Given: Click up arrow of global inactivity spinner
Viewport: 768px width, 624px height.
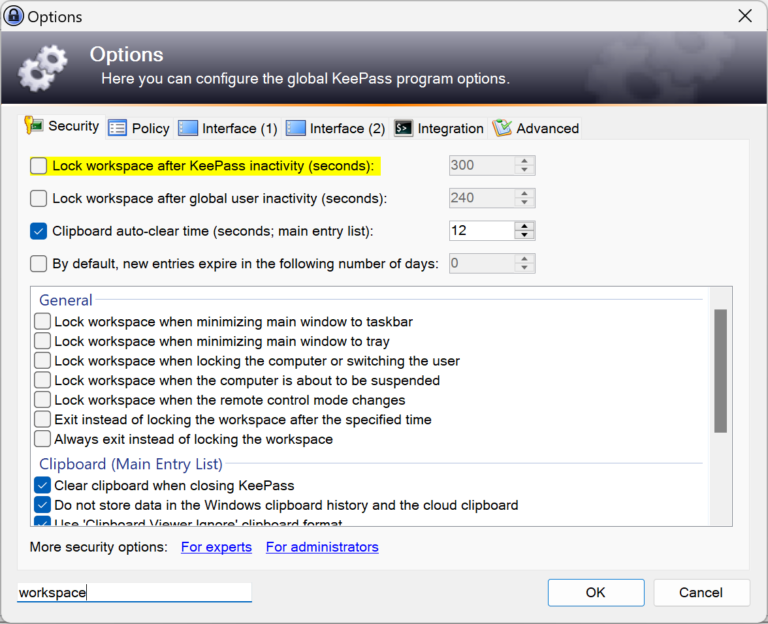Looking at the screenshot, I should [525, 193].
